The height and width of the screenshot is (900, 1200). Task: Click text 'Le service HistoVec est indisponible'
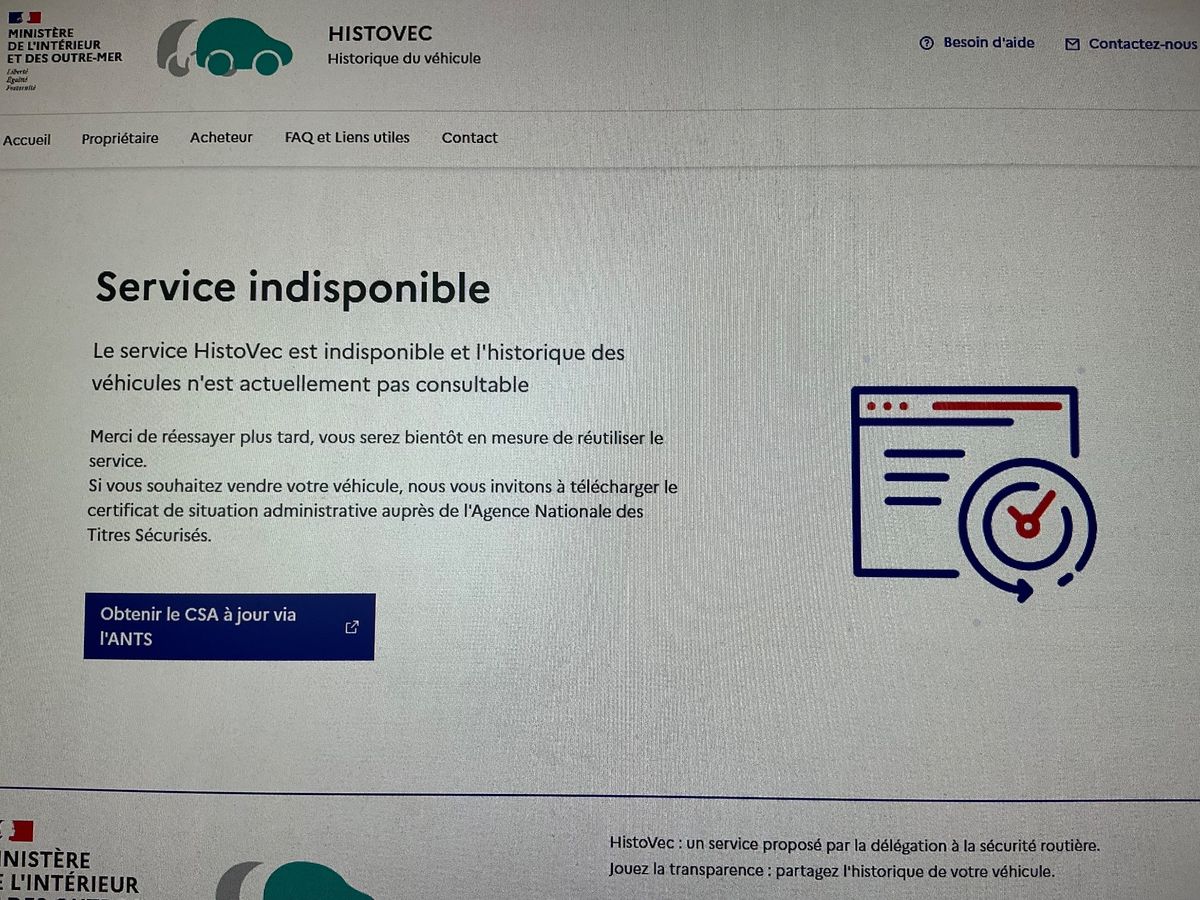click(x=268, y=352)
